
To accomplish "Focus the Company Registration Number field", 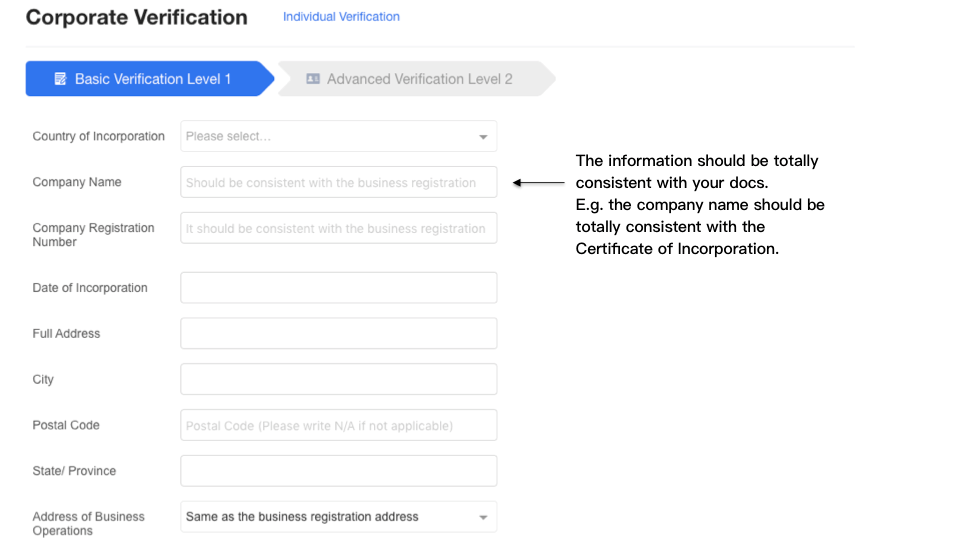I will click(338, 228).
